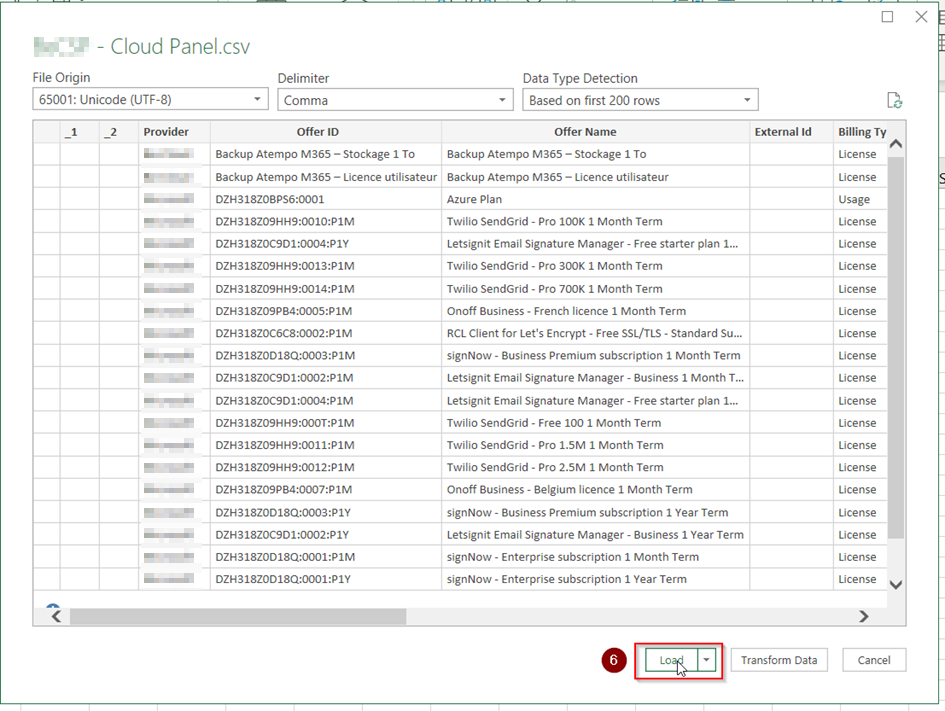This screenshot has height=711, width=945.
Task: Click the Load button
Action: click(x=671, y=660)
